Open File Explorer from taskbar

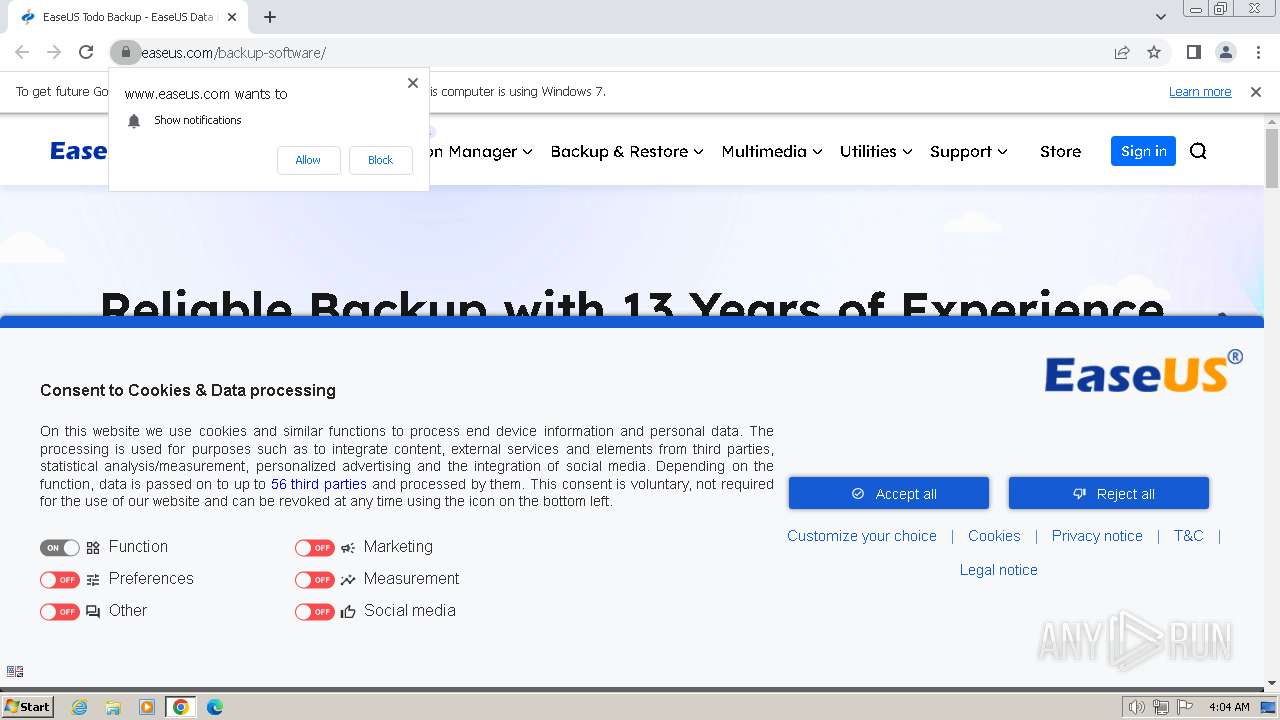coord(113,707)
